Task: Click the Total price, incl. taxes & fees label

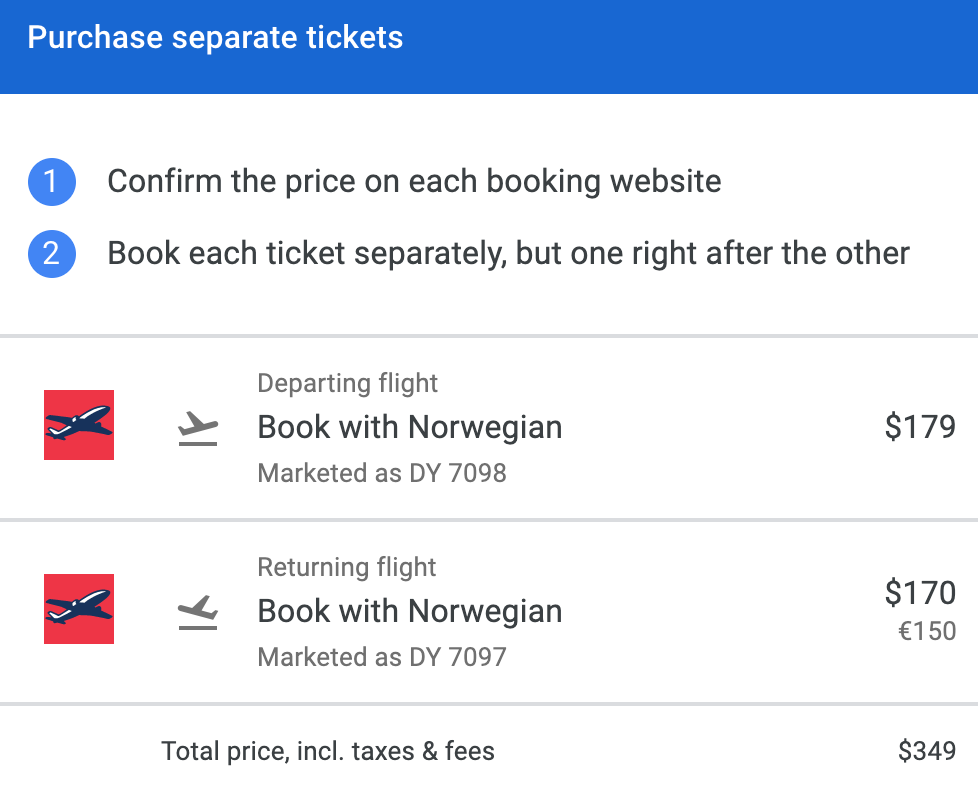Action: (x=328, y=751)
